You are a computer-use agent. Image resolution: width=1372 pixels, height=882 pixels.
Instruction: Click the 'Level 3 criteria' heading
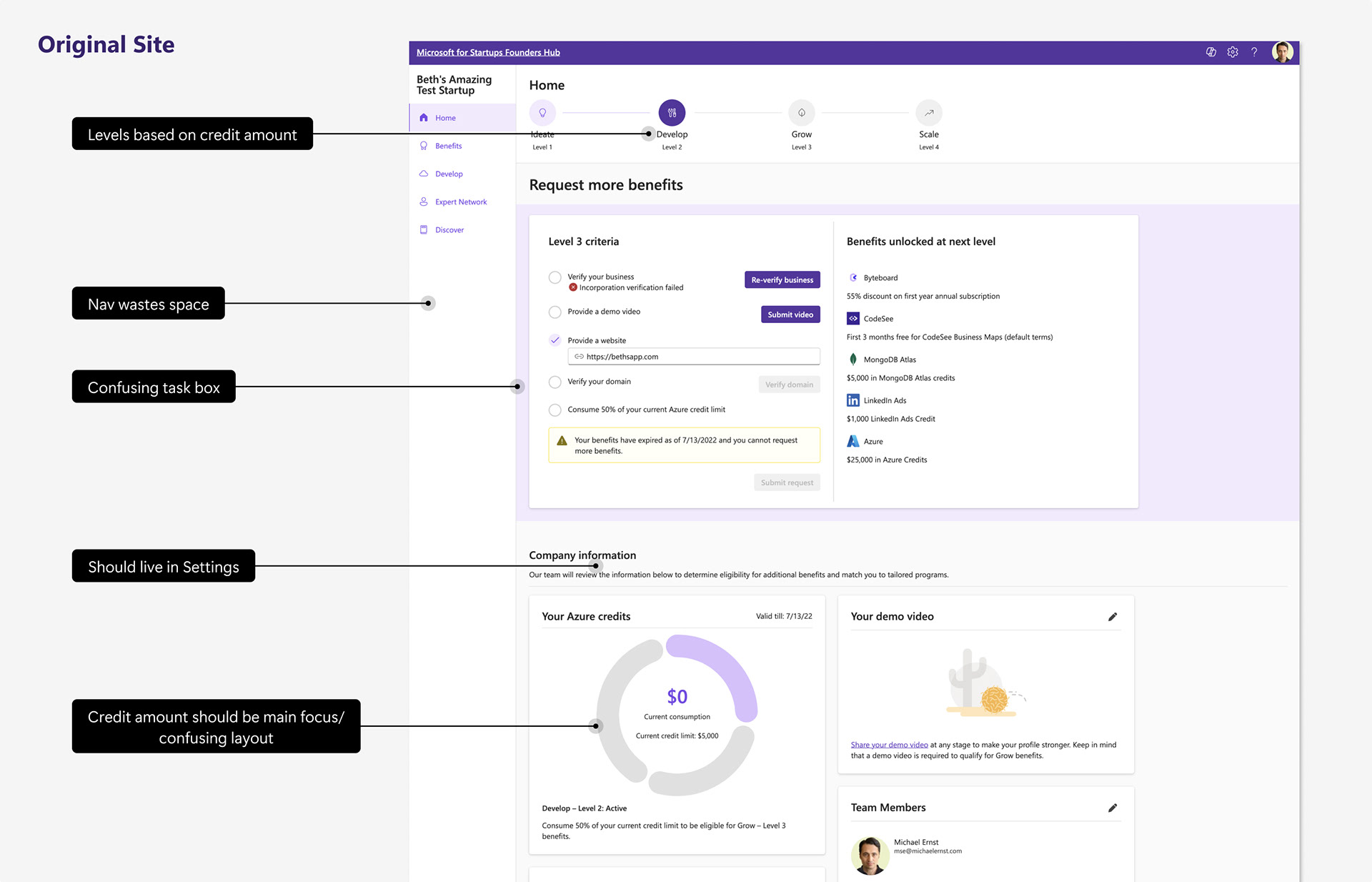[x=583, y=242]
